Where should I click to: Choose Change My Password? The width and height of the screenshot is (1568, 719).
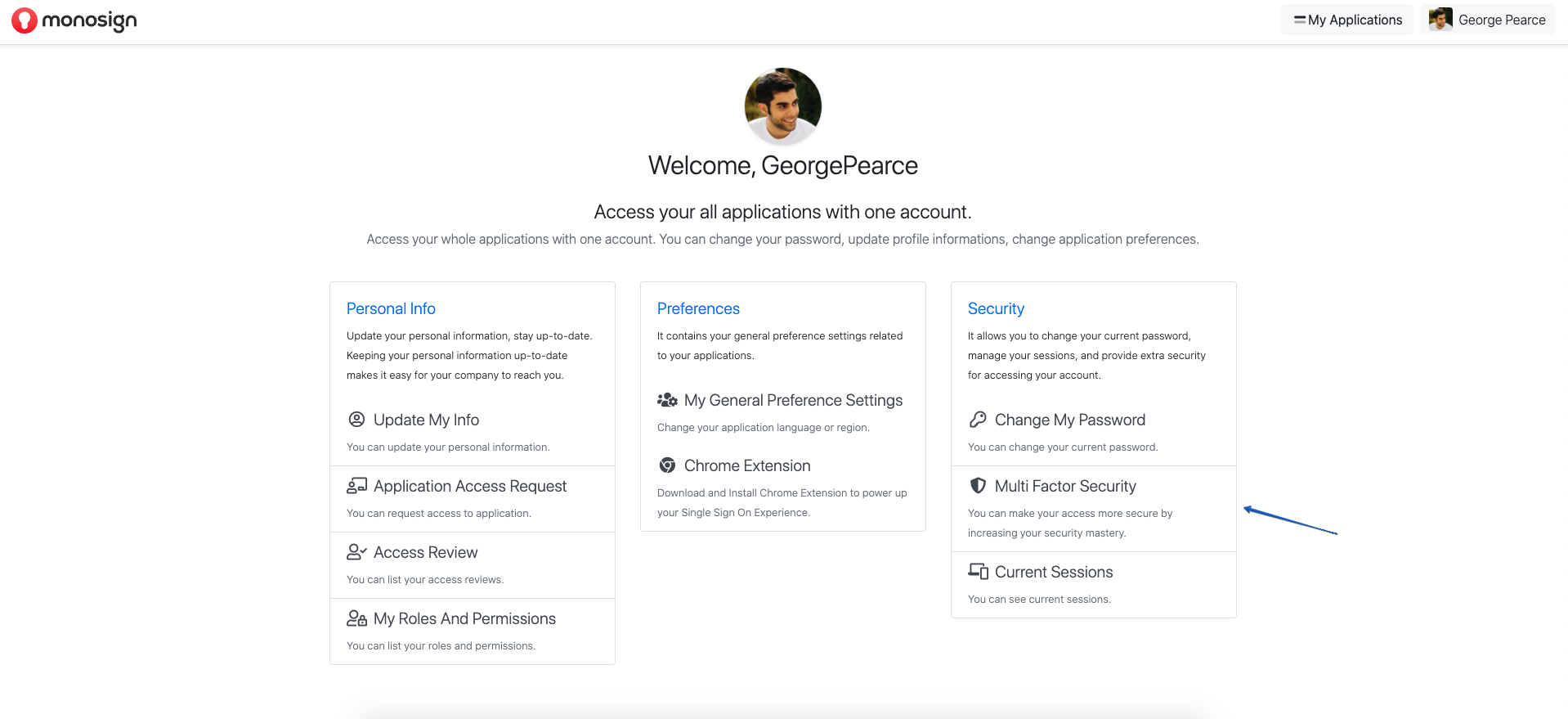click(x=1070, y=420)
